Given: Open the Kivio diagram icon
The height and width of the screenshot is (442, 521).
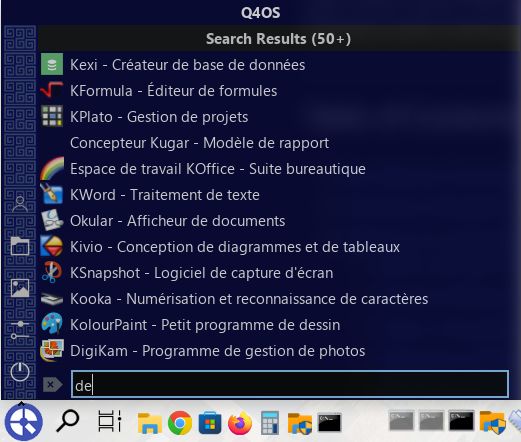Looking at the screenshot, I should (x=52, y=246).
